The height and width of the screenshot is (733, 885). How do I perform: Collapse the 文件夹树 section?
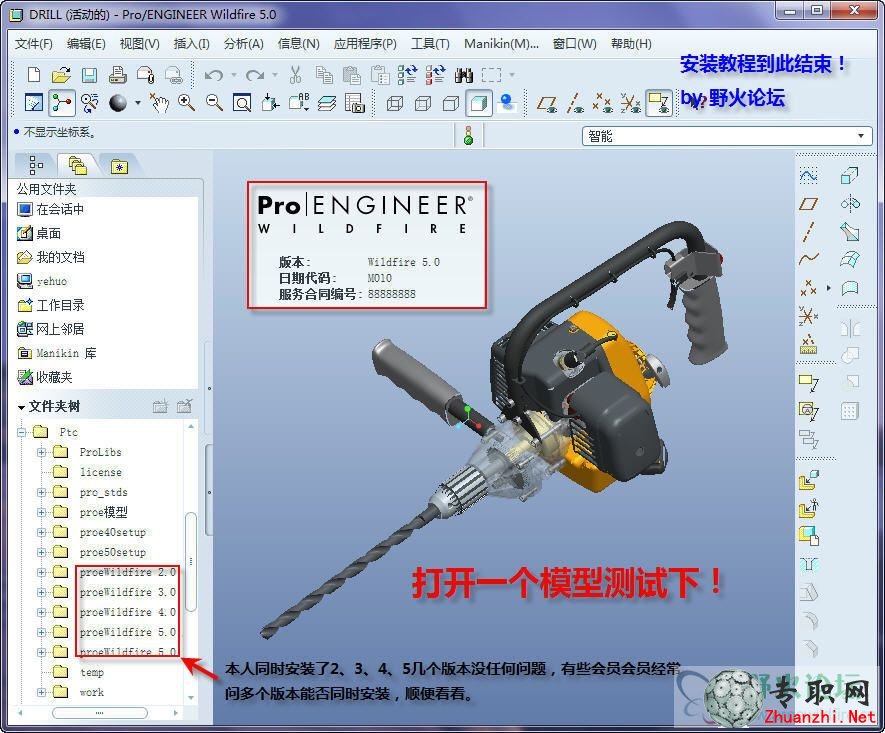coord(21,407)
